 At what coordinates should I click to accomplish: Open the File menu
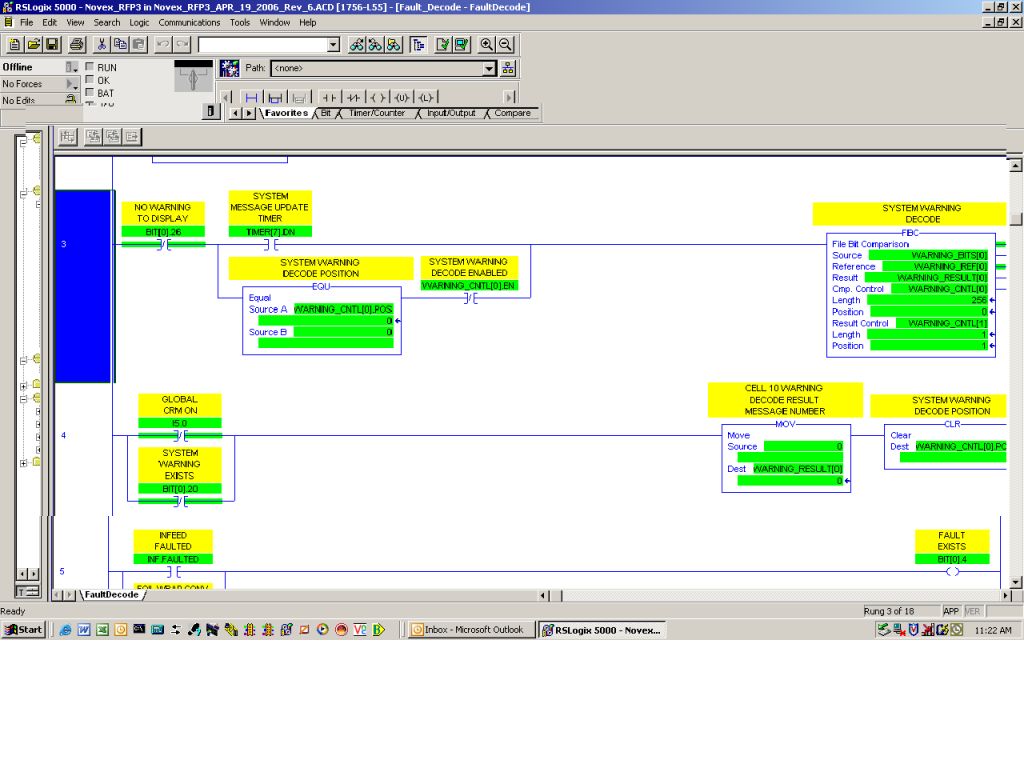tap(26, 22)
